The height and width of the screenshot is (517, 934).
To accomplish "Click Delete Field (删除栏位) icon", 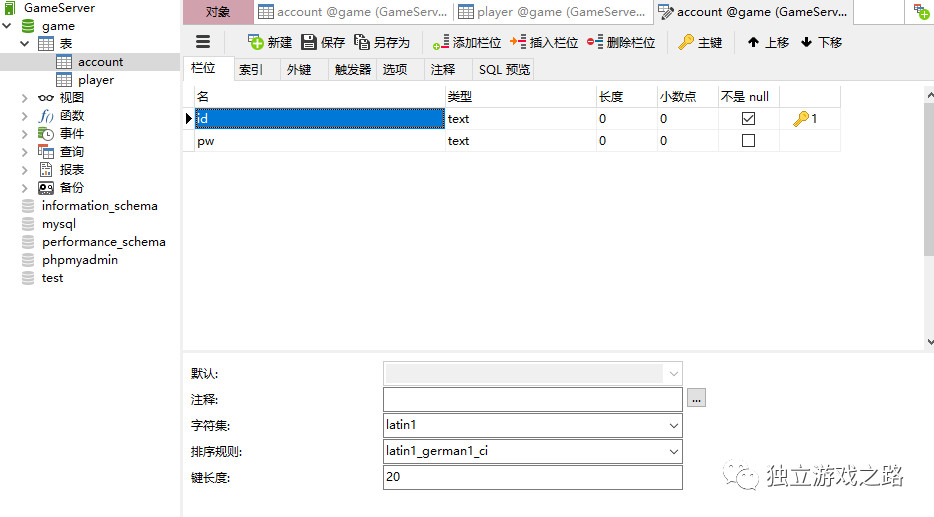I will [595, 42].
